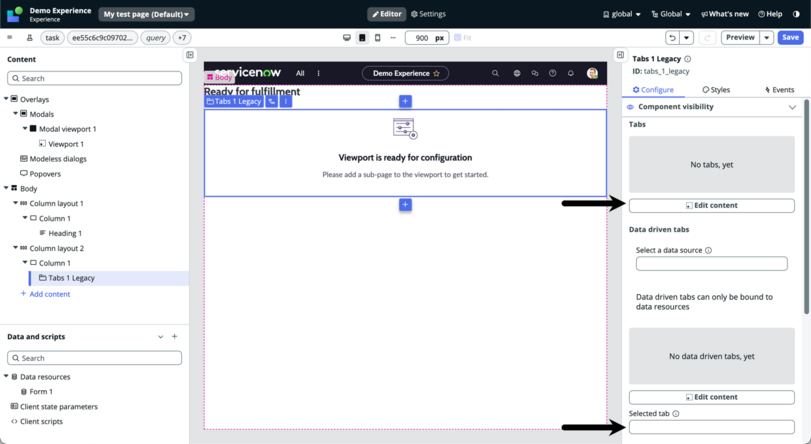This screenshot has height=444, width=811.
Task: Collapse the Component visibility section
Action: coord(792,107)
